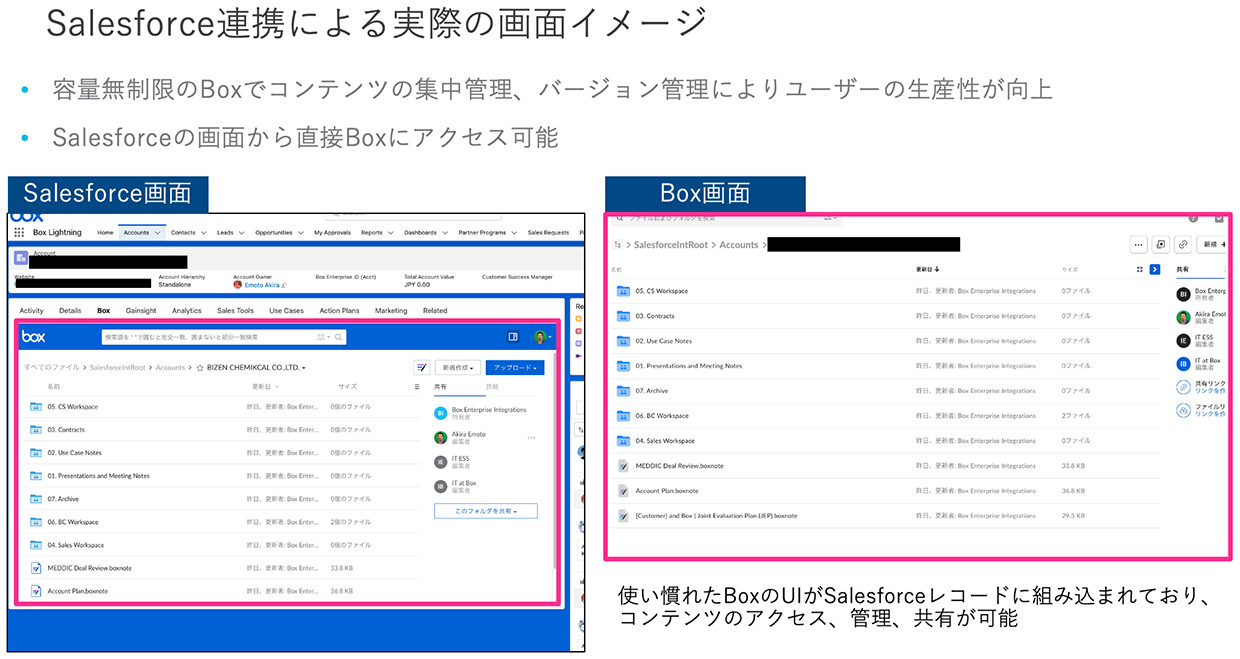Click the Accounts breadcrumb in Box screen
The width and height of the screenshot is (1240, 659).
(739, 245)
